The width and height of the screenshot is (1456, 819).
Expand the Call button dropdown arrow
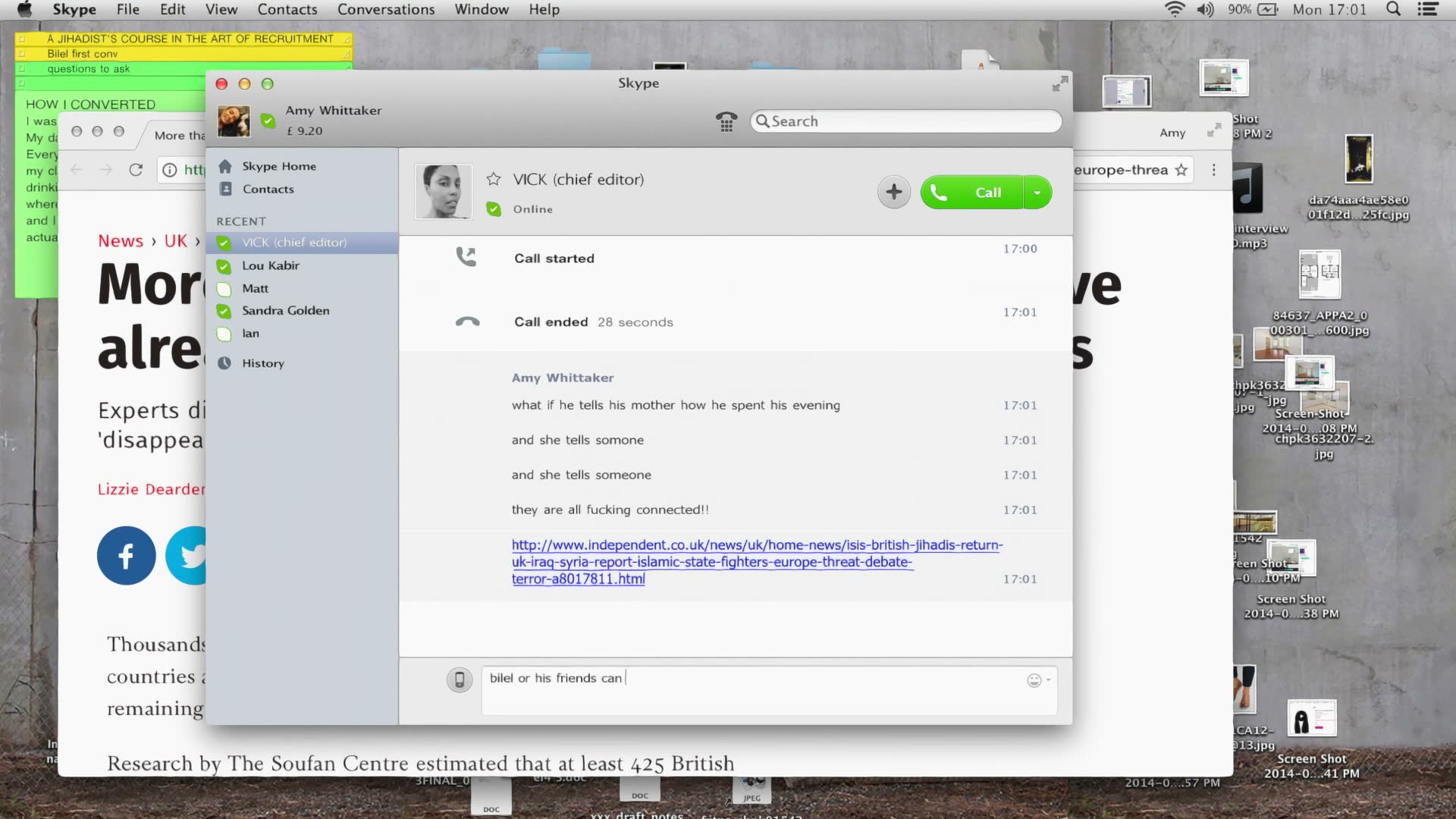point(1037,193)
